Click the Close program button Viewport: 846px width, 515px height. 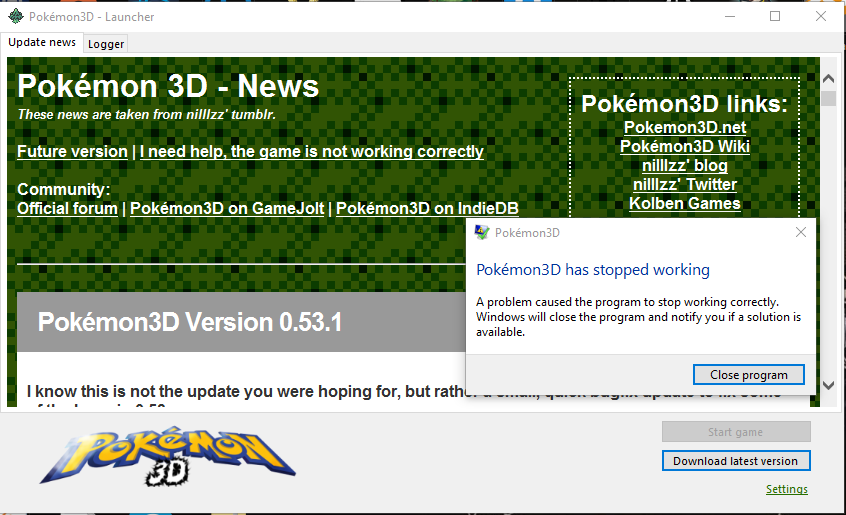(x=748, y=375)
